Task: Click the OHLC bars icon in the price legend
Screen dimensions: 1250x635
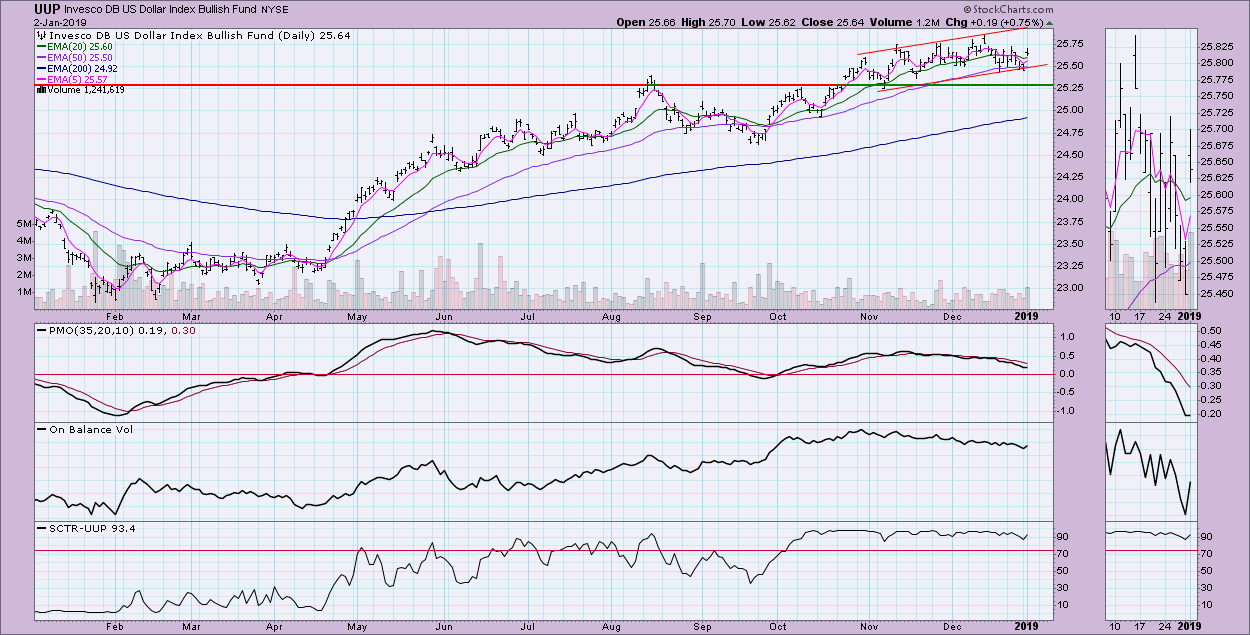Action: (40, 35)
